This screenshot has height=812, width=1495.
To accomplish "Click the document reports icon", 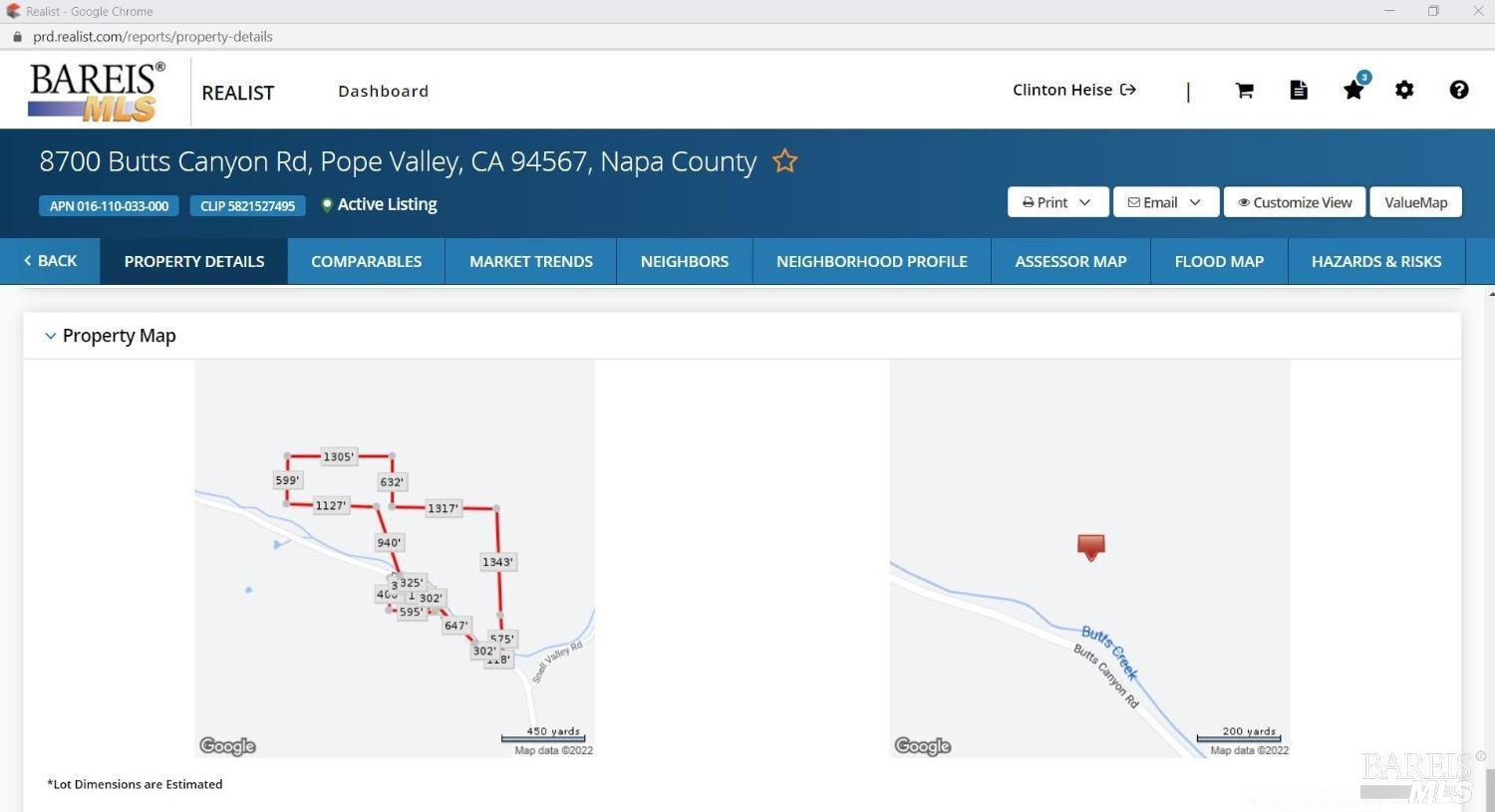I will pyautogui.click(x=1299, y=91).
